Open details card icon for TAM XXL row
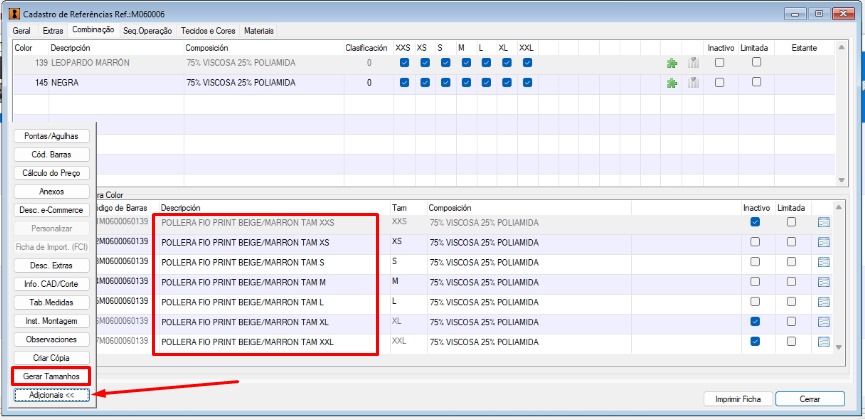Screen dimensions: 865x420 point(824,342)
